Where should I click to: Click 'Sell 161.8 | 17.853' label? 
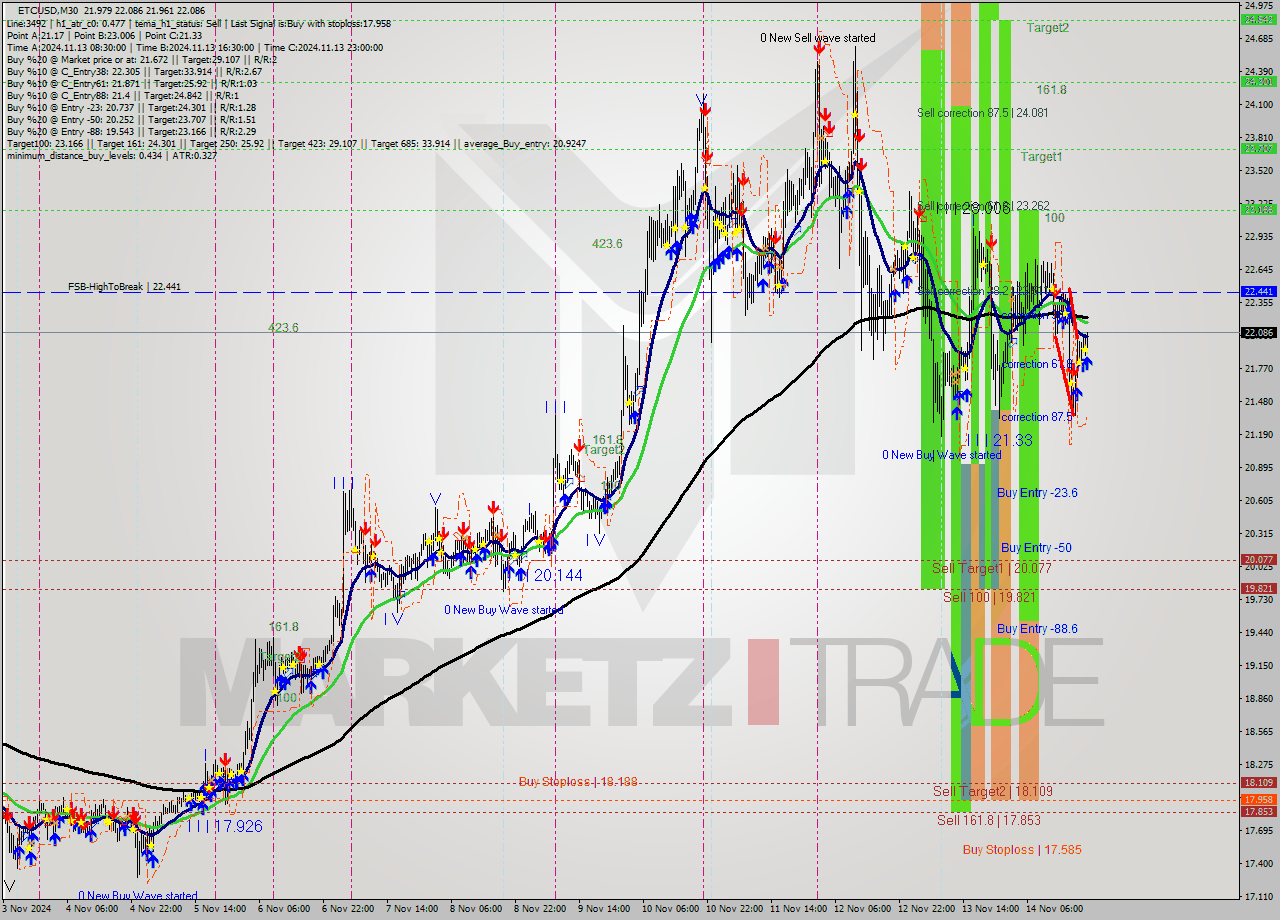tap(988, 820)
